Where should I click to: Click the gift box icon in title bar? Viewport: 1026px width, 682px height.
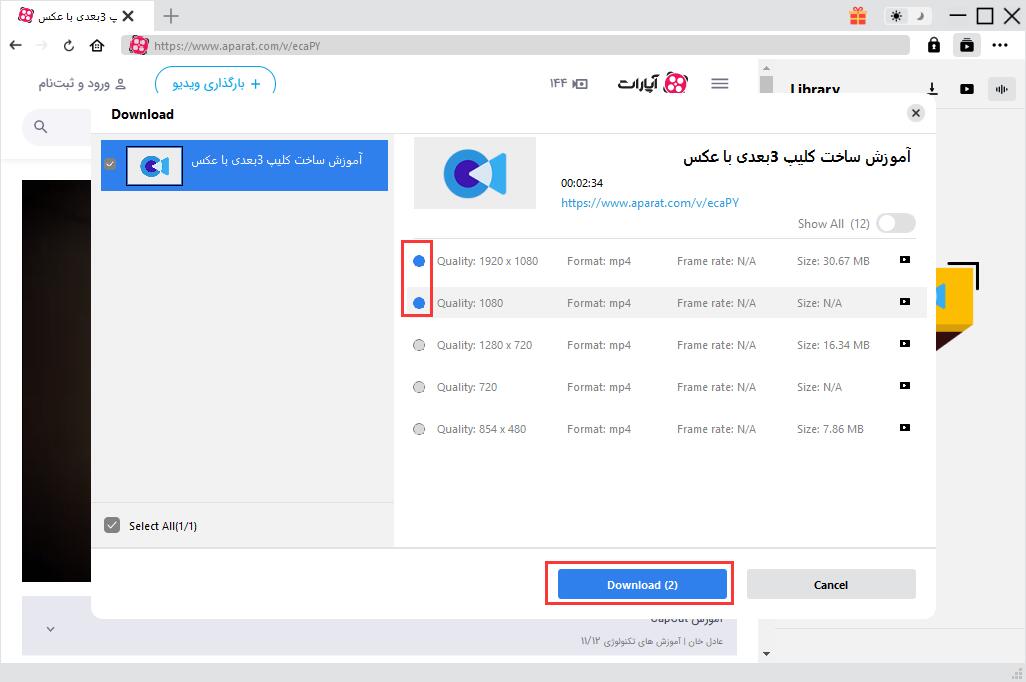coord(858,16)
